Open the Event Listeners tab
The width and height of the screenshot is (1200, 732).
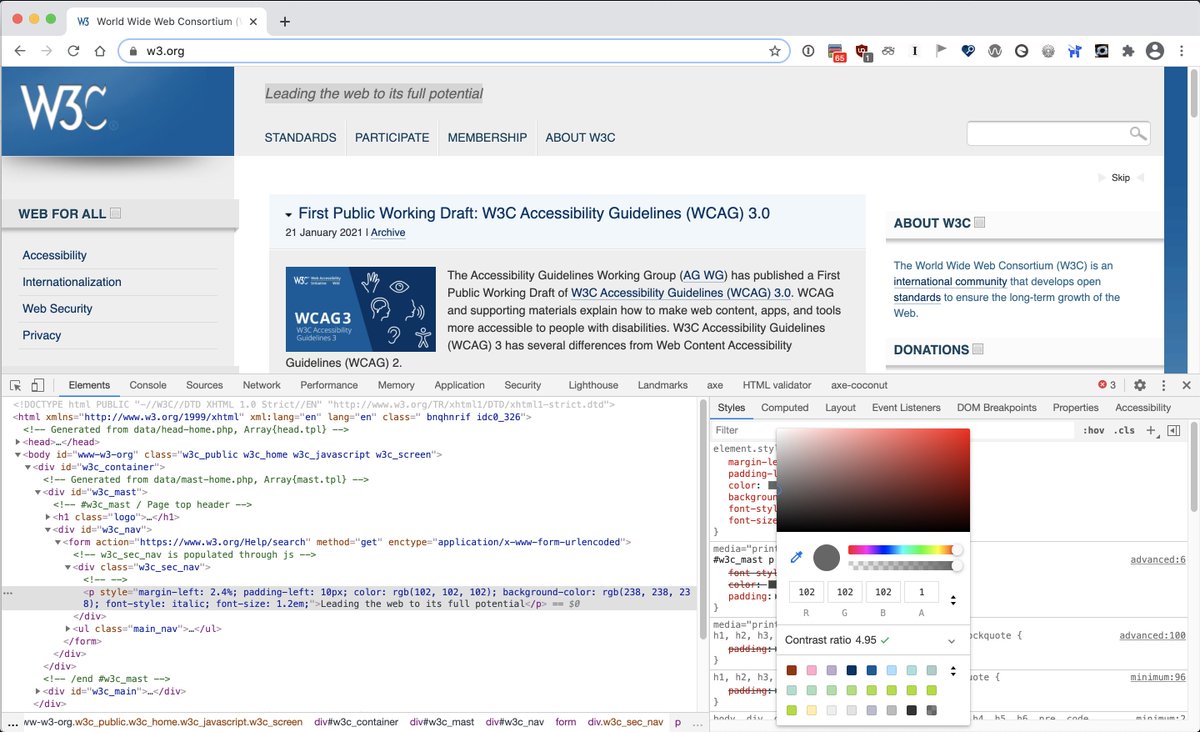click(x=906, y=407)
